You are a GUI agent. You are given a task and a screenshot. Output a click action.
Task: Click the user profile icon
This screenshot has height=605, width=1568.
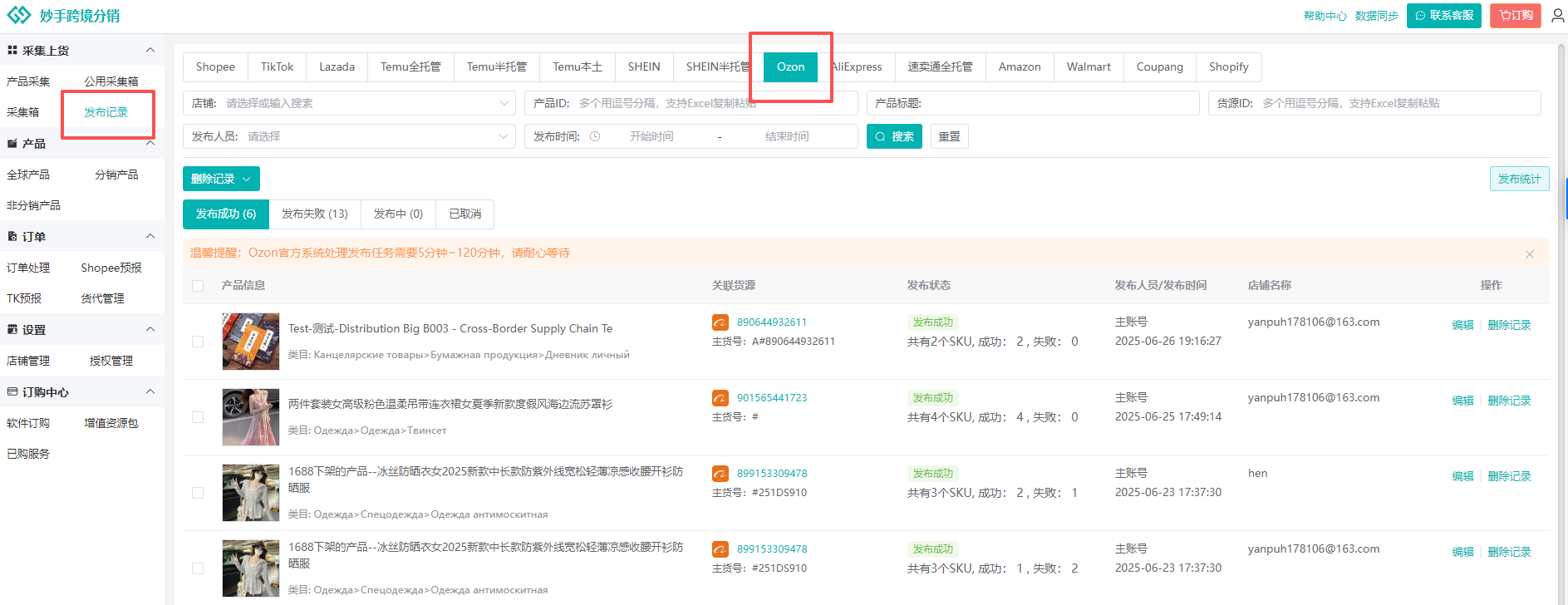1557,16
